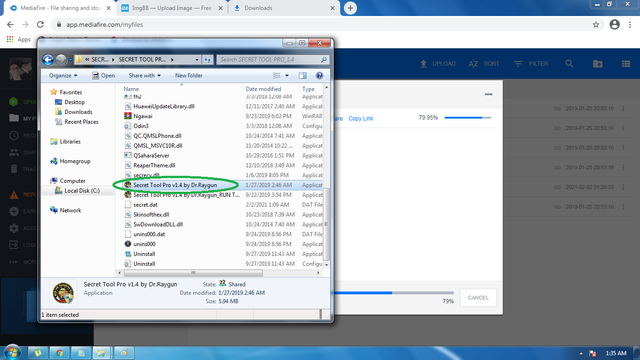Open Chrome from the taskbar
Image resolution: width=640 pixels, height=360 pixels.
tap(60, 353)
